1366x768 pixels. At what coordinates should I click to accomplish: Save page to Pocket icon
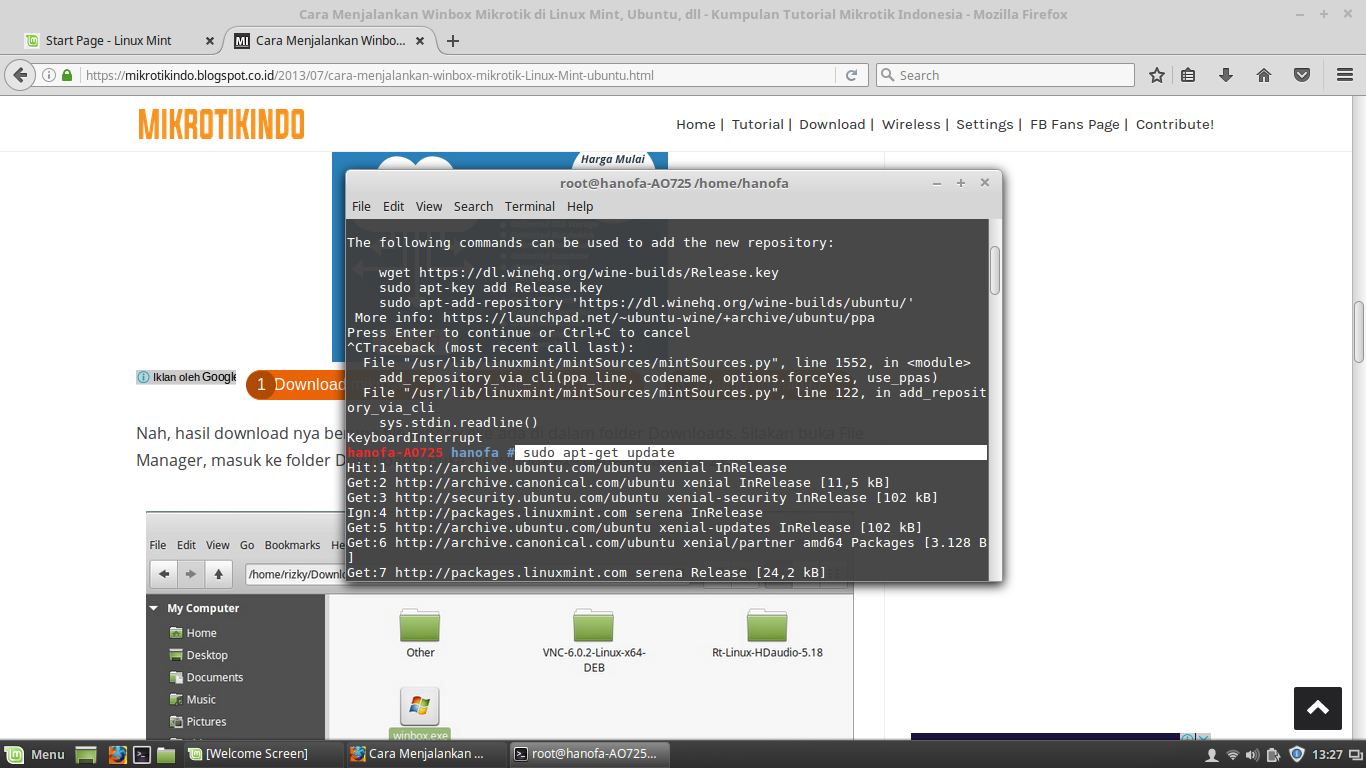click(1302, 75)
